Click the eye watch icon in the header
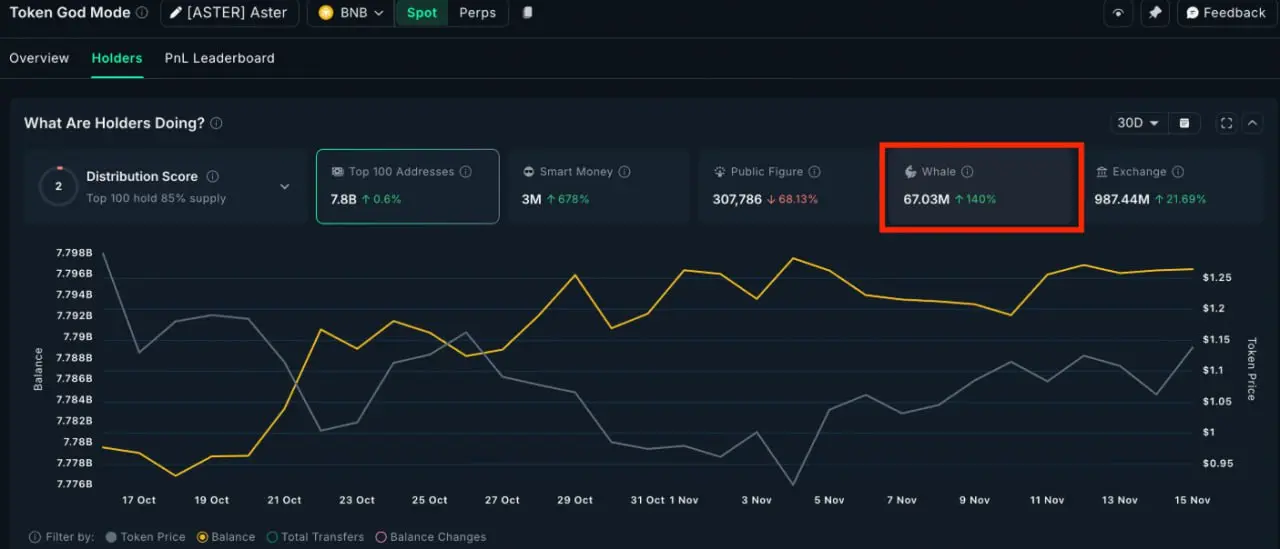Viewport: 1280px width, 549px height. coord(1118,13)
